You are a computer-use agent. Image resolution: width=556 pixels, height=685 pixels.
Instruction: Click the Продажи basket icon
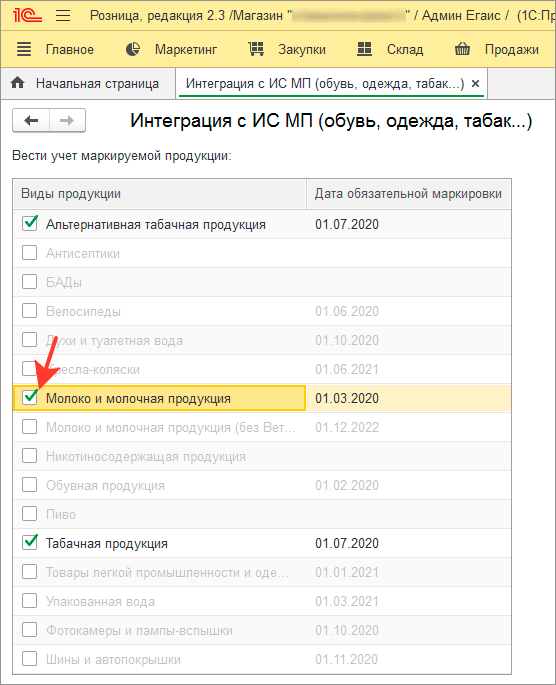click(x=463, y=49)
